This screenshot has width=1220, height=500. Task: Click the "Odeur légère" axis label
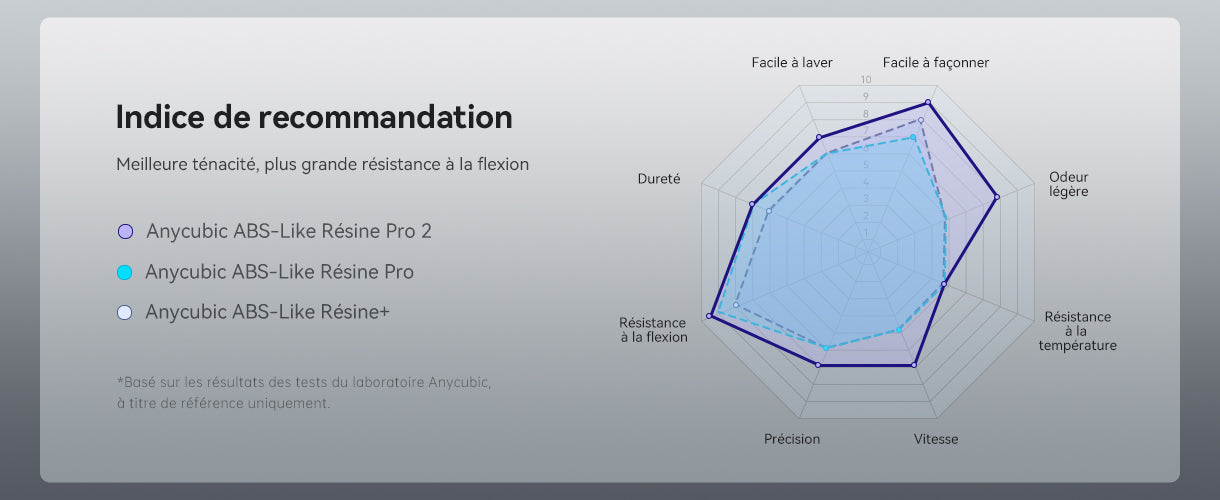click(1068, 184)
